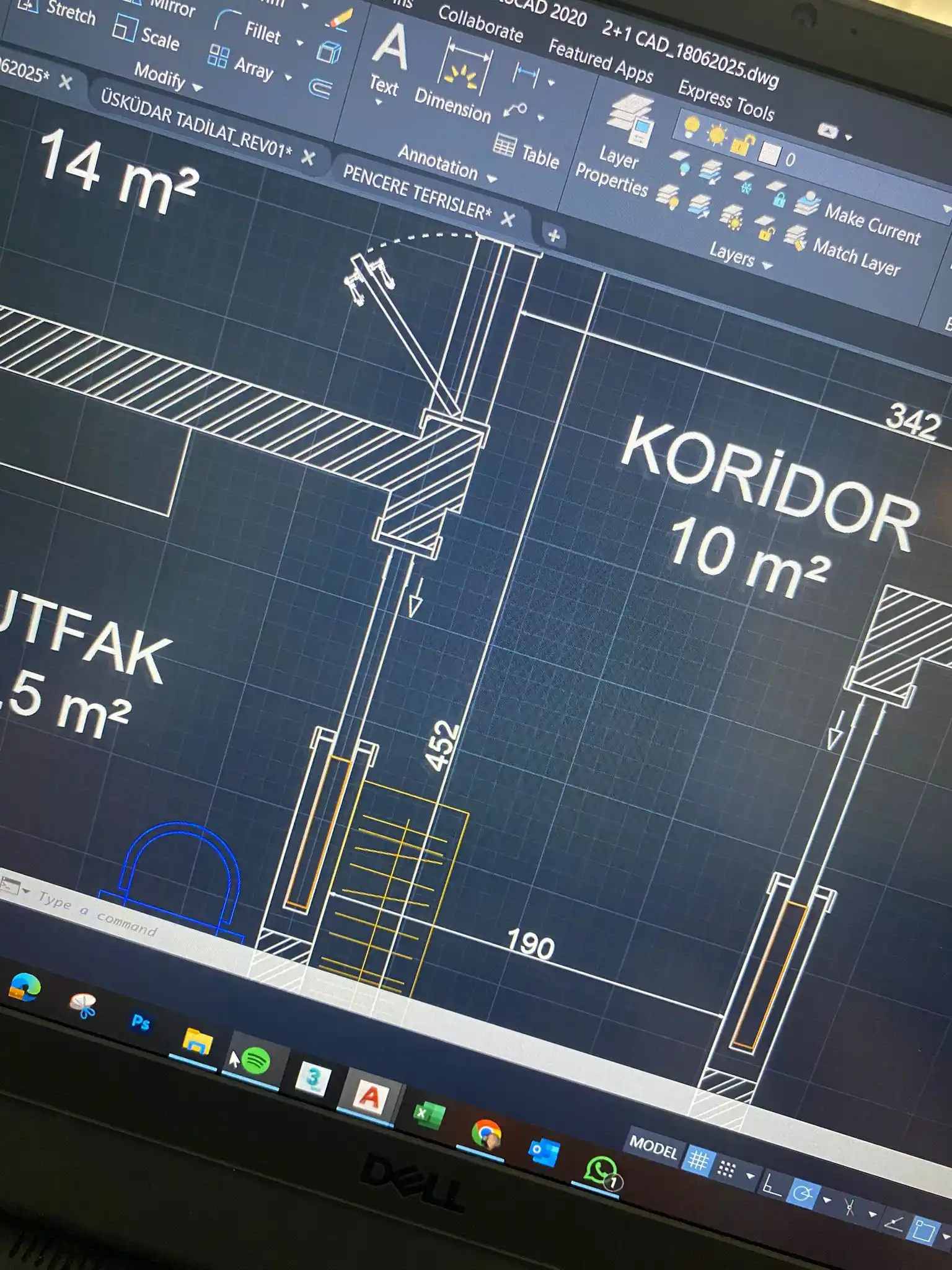
Task: Click the Leader annotation icon
Action: [515, 110]
